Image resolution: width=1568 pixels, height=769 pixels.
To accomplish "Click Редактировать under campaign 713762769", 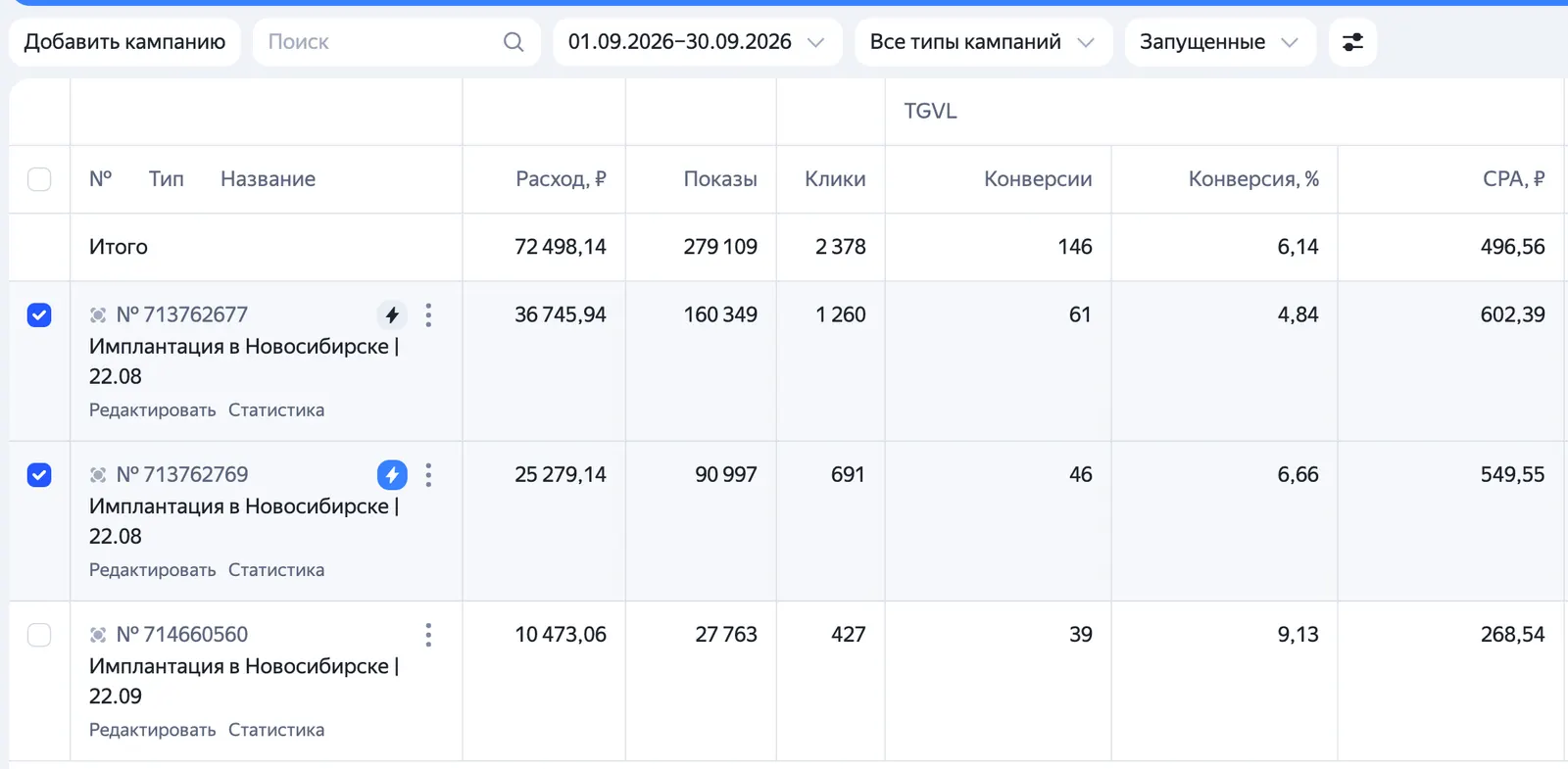I will 152,570.
